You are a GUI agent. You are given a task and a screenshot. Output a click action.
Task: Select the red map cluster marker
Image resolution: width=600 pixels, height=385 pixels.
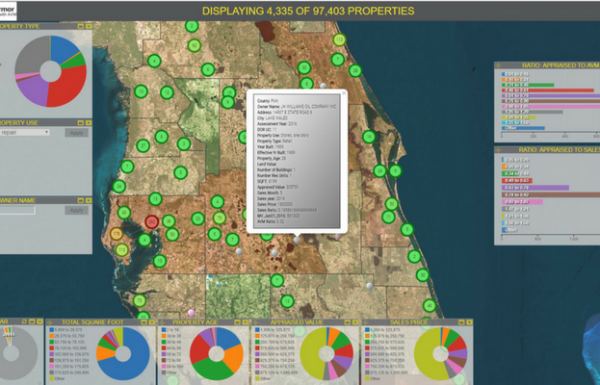(152, 222)
